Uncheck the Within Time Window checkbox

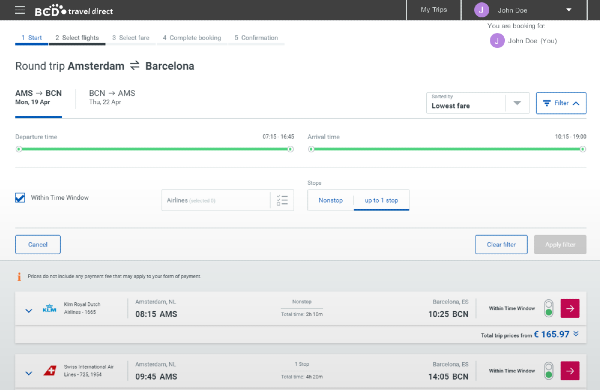click(x=20, y=197)
